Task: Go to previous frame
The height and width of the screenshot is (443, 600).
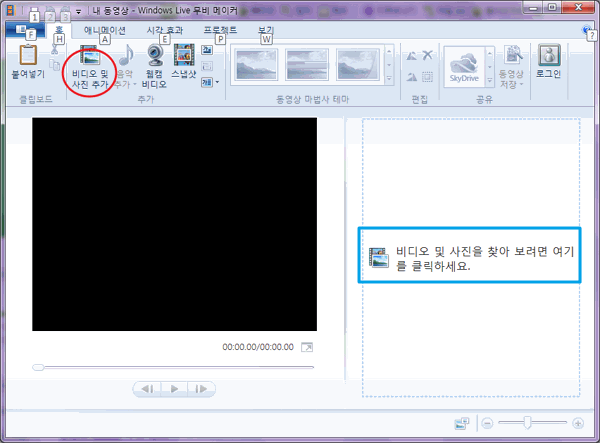Action: pyautogui.click(x=147, y=389)
